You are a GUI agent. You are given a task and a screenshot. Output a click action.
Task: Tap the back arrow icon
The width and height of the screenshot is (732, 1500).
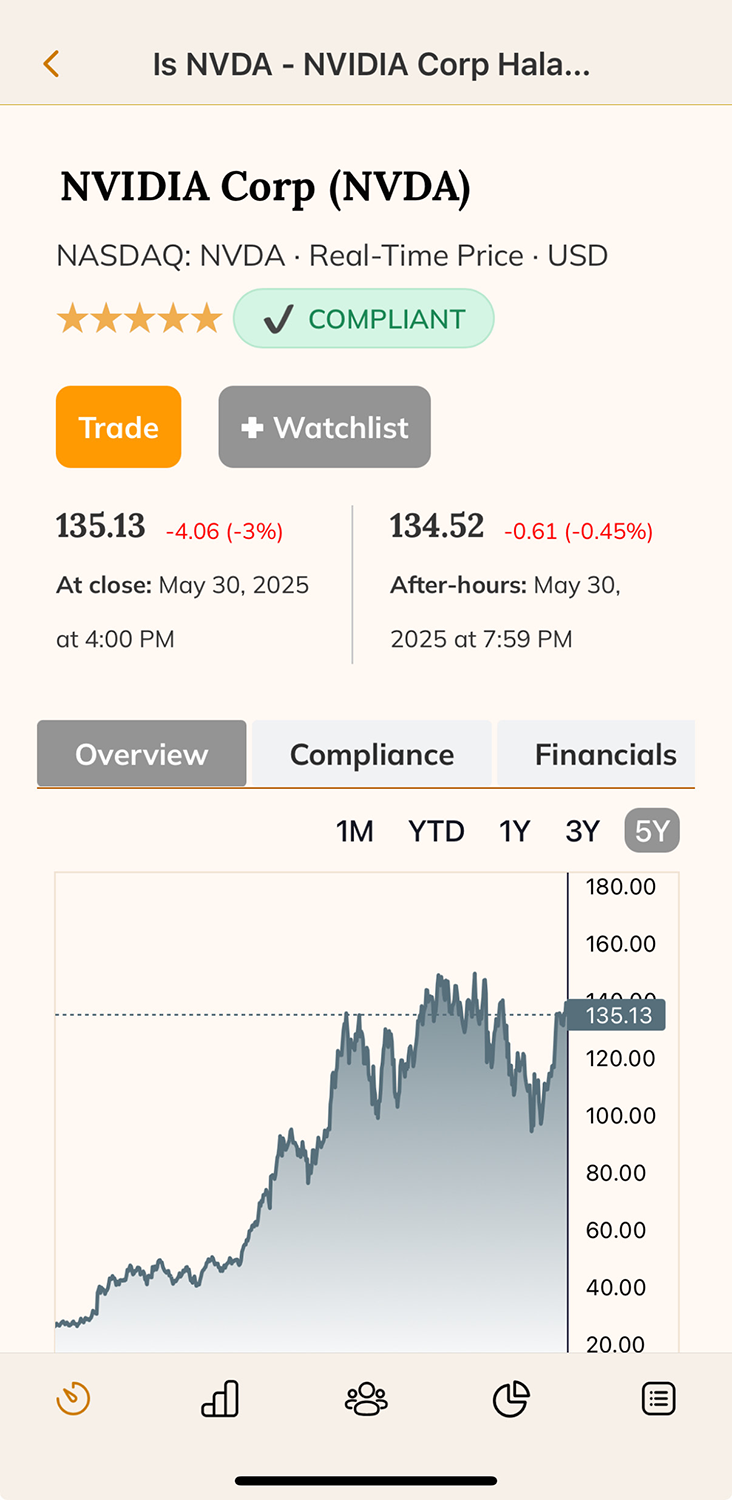[x=51, y=65]
